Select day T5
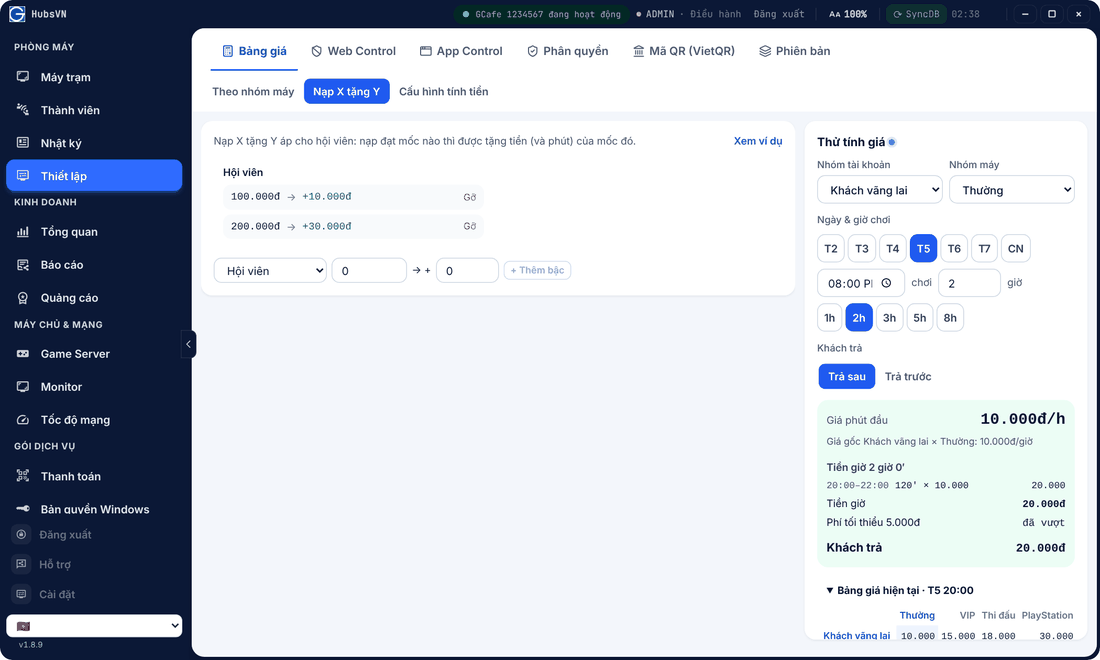The width and height of the screenshot is (1100, 660). pos(923,248)
